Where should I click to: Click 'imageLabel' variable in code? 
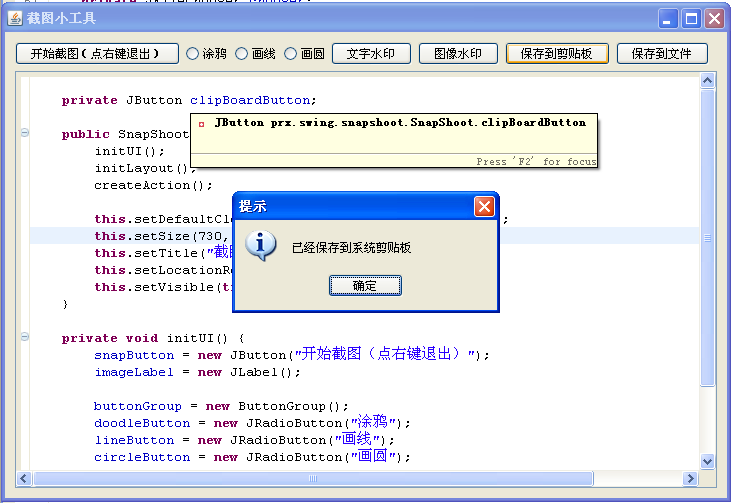pos(134,372)
